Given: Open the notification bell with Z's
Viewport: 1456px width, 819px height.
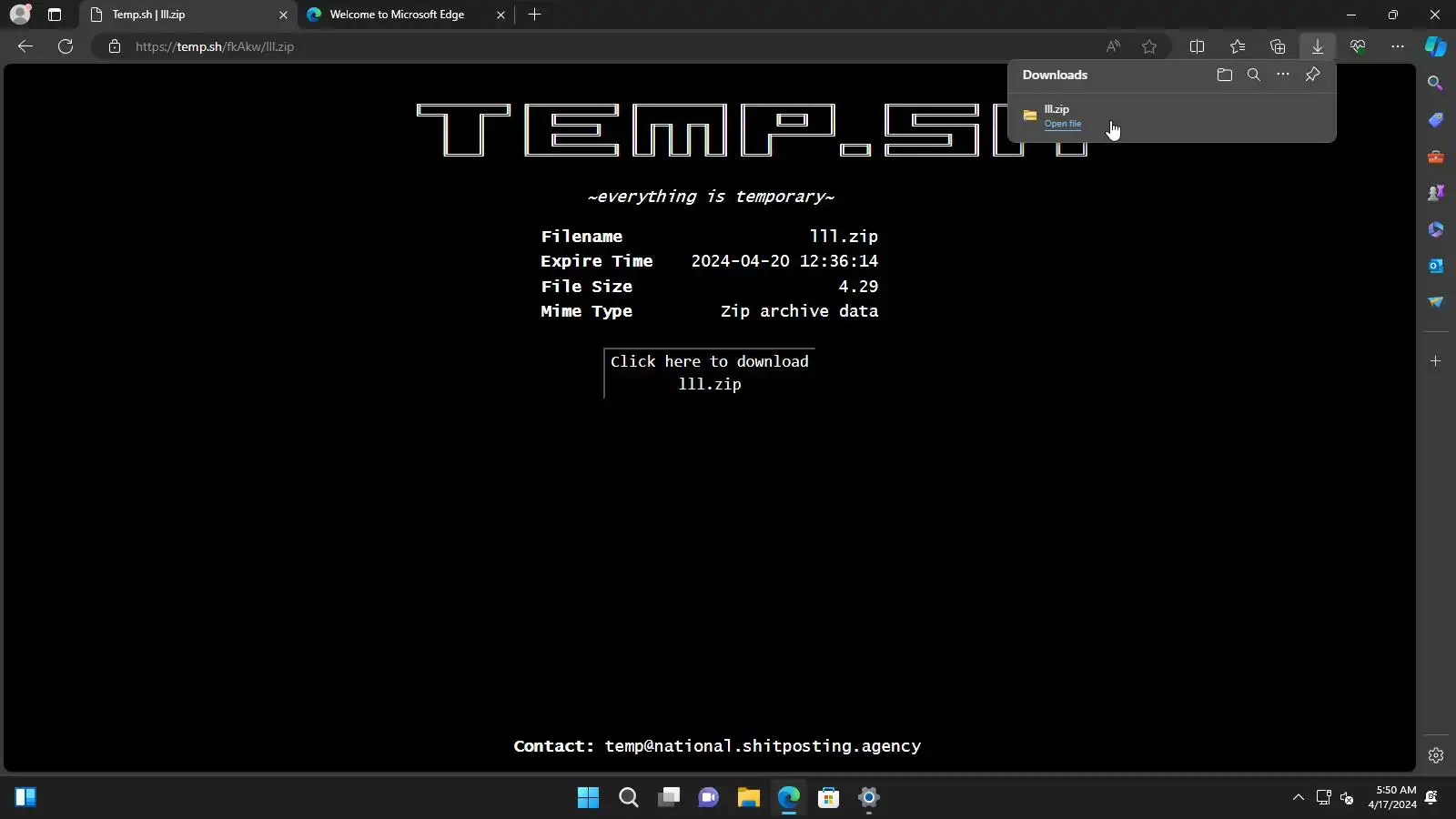Looking at the screenshot, I should point(1431,797).
